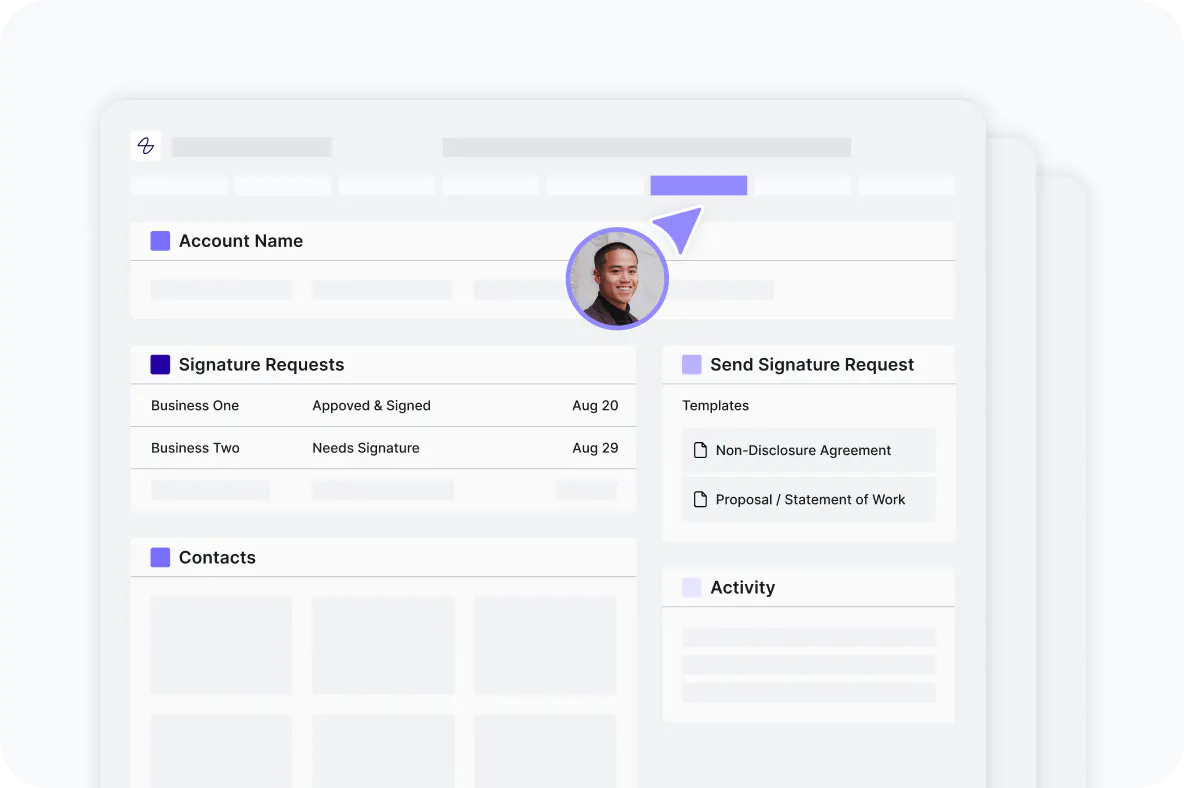Click the Aug 20 date cell
Screen dimensions: 1184x788
tap(595, 405)
